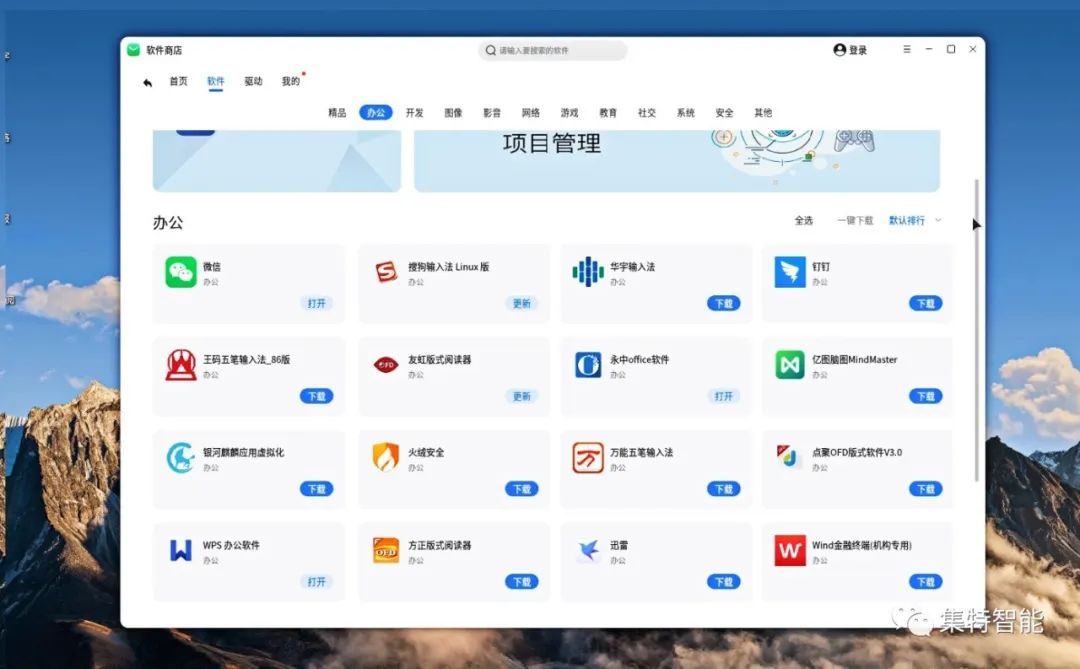Select the 教育 category
The height and width of the screenshot is (669, 1080).
point(608,112)
